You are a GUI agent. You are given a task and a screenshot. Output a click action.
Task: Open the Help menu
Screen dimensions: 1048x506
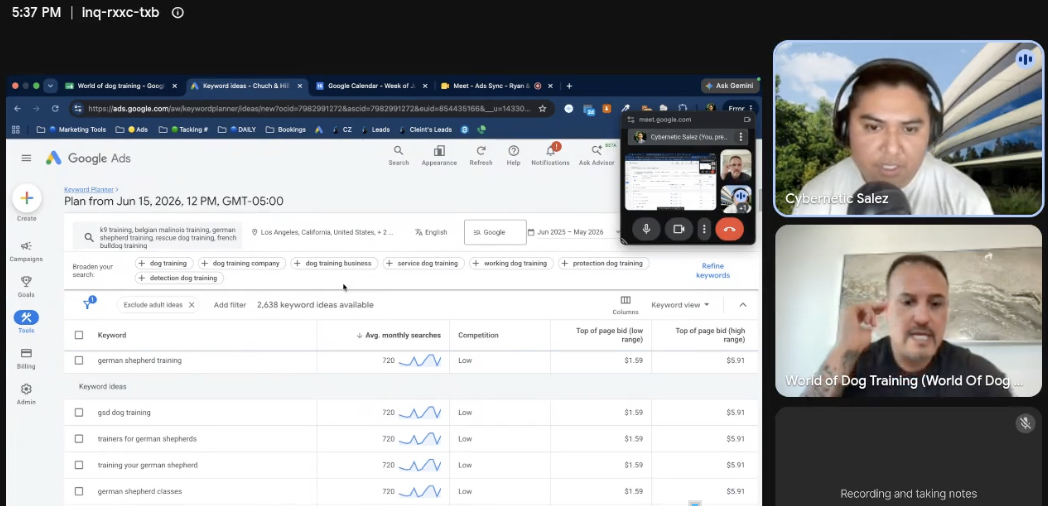513,155
